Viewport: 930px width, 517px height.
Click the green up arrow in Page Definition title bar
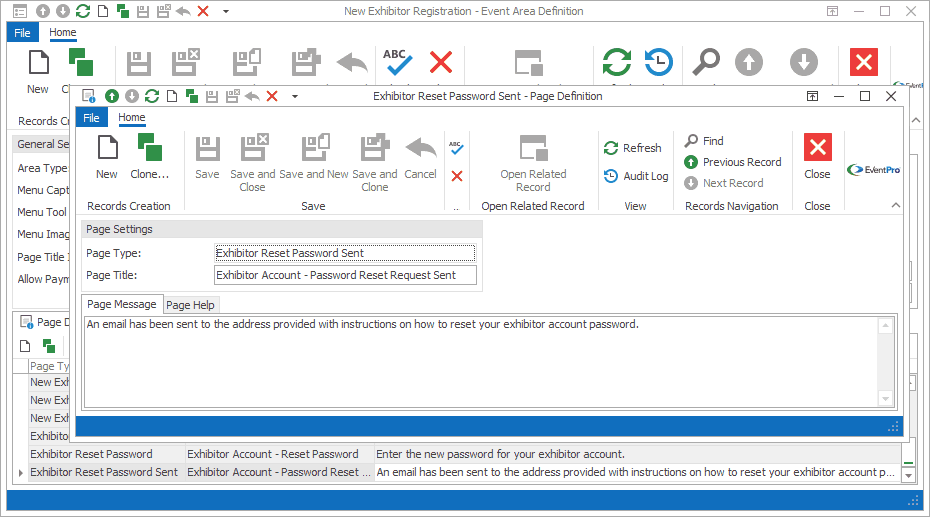pyautogui.click(x=112, y=96)
